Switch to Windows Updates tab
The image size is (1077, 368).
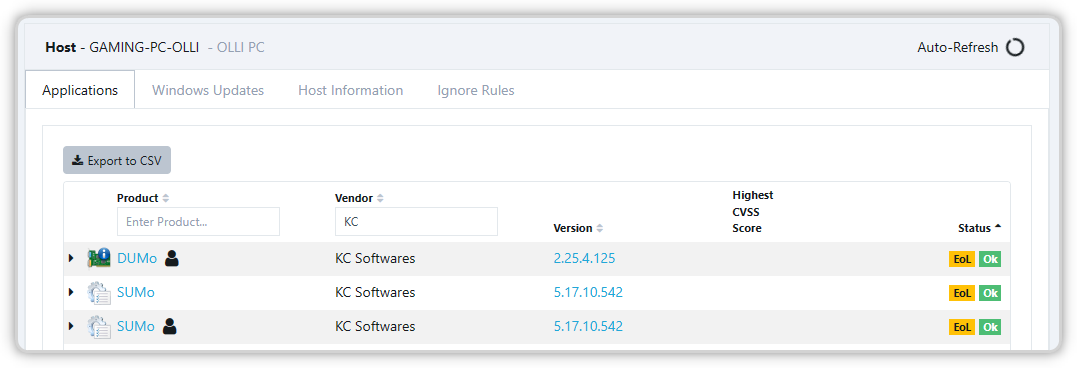(207, 90)
